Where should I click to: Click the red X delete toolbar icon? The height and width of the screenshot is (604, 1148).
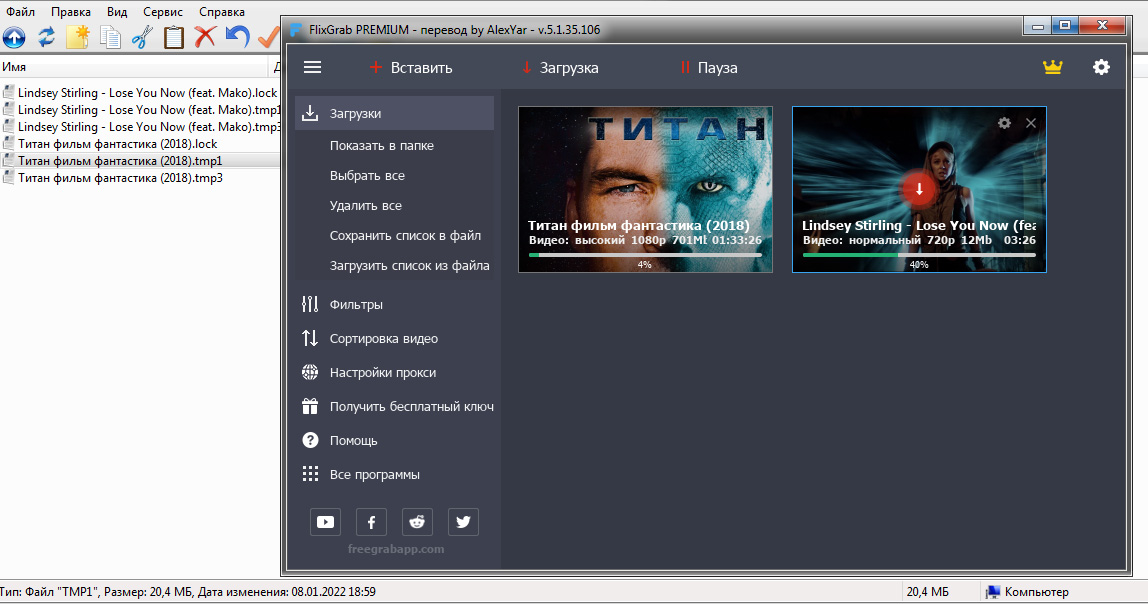tap(206, 37)
